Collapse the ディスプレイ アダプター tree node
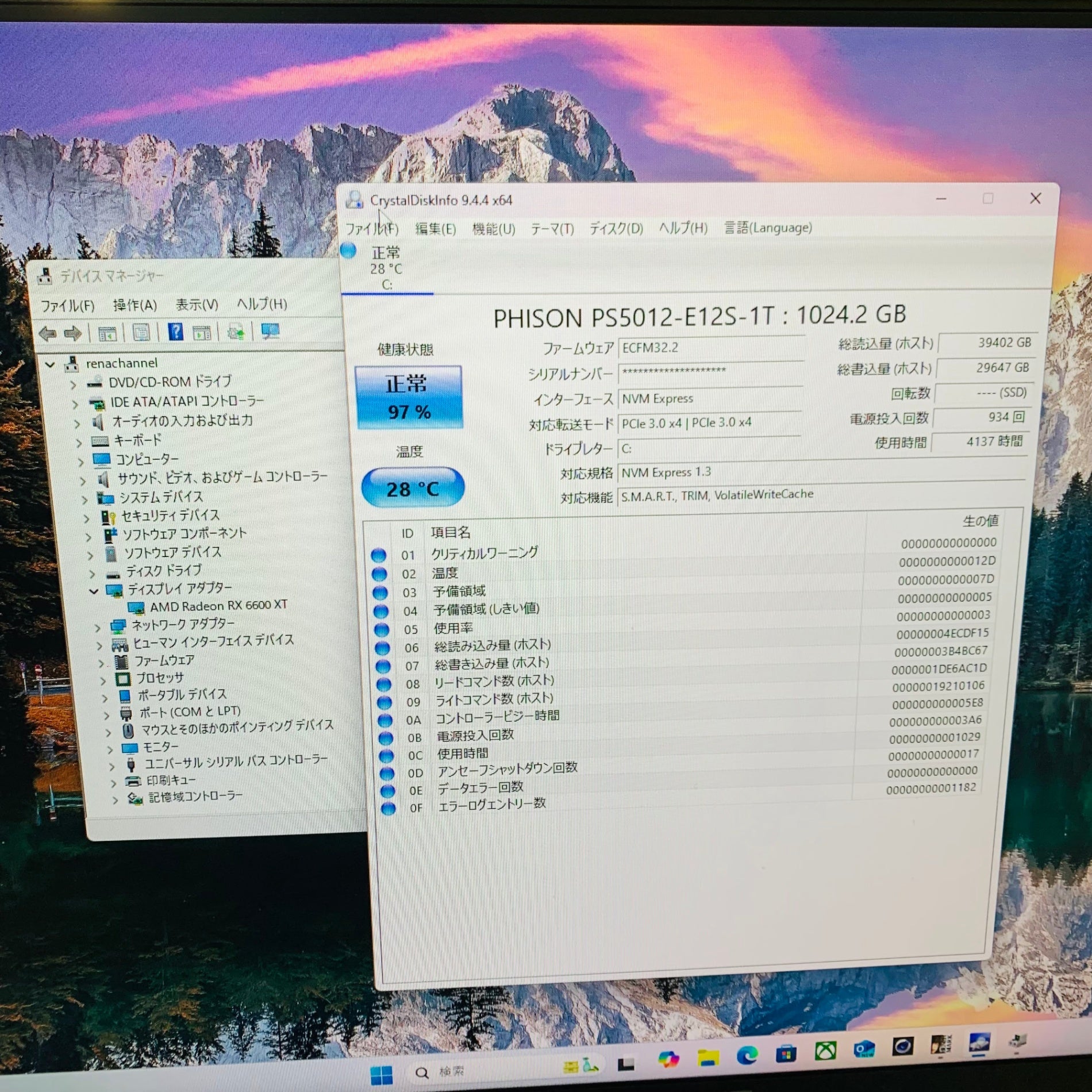Screen dimensions: 1092x1092 94,590
